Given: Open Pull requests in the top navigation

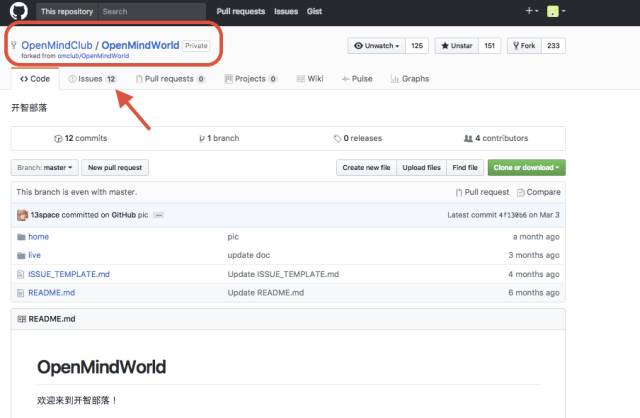Looking at the screenshot, I should click(240, 11).
